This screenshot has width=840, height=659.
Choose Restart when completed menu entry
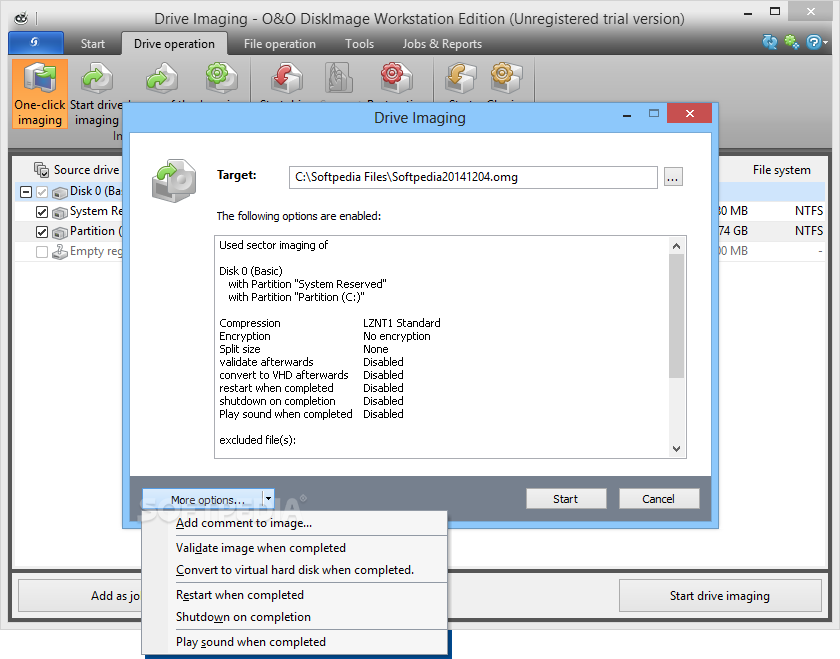pos(295,595)
